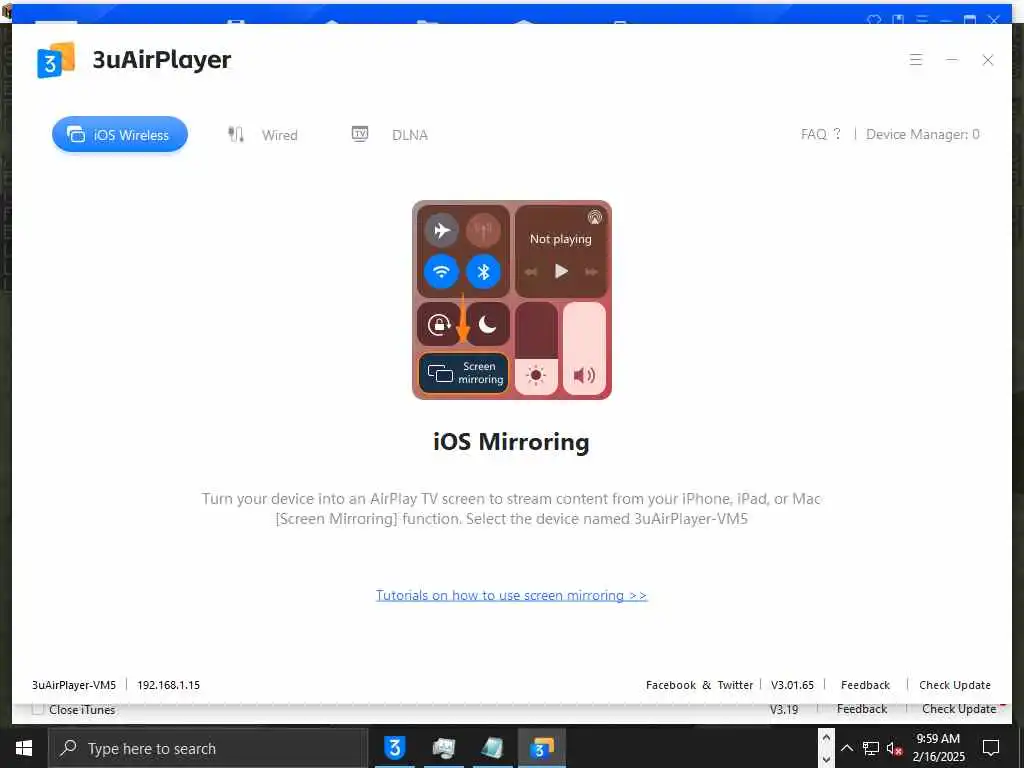
Task: Minimize the 3uAirPlayer window
Action: coord(952,59)
